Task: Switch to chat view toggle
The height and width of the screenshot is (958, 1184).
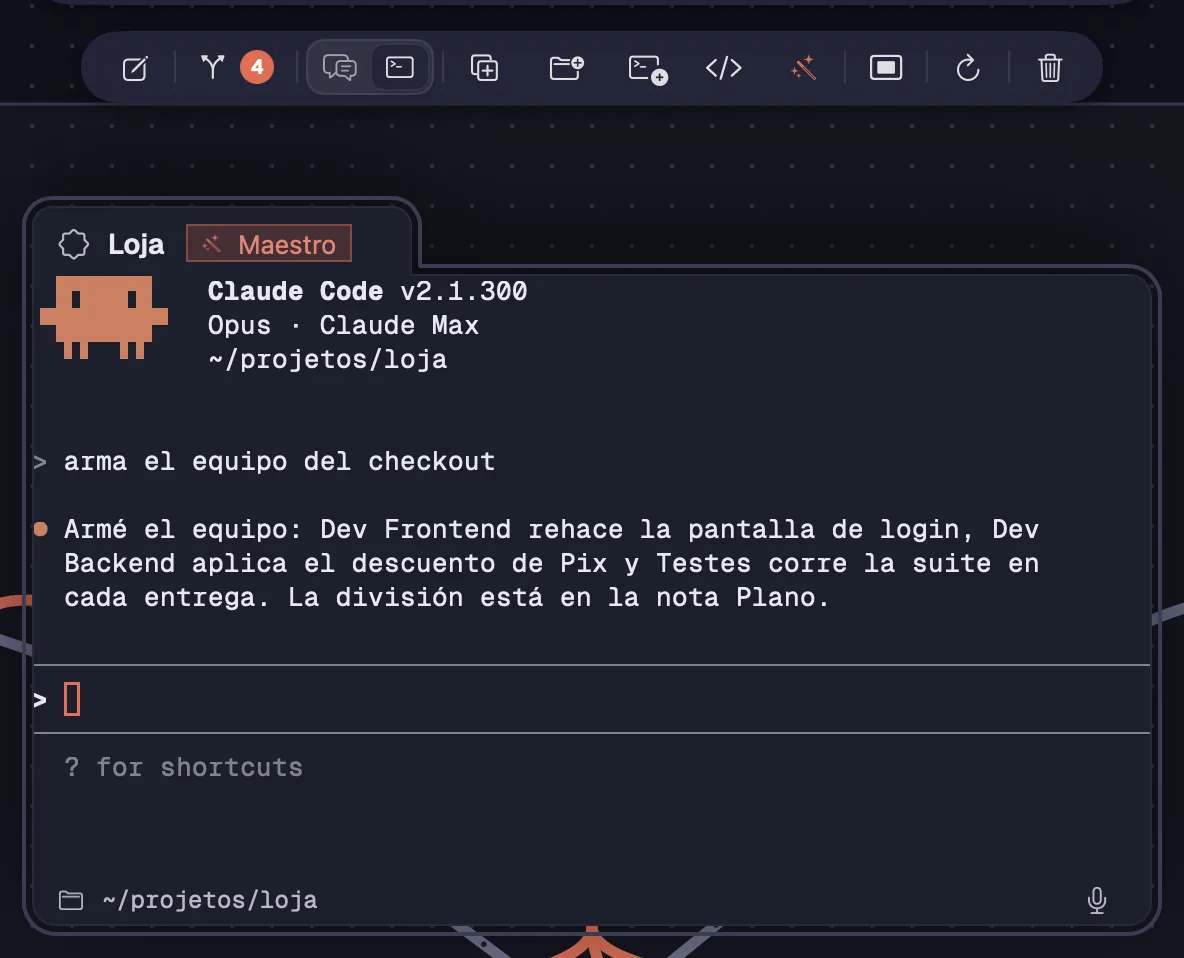Action: 340,67
